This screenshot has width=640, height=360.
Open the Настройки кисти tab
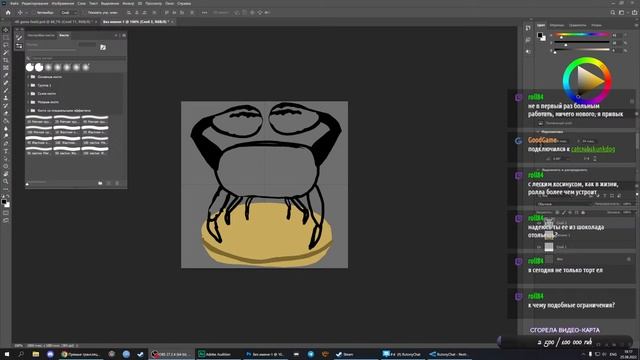coord(41,35)
